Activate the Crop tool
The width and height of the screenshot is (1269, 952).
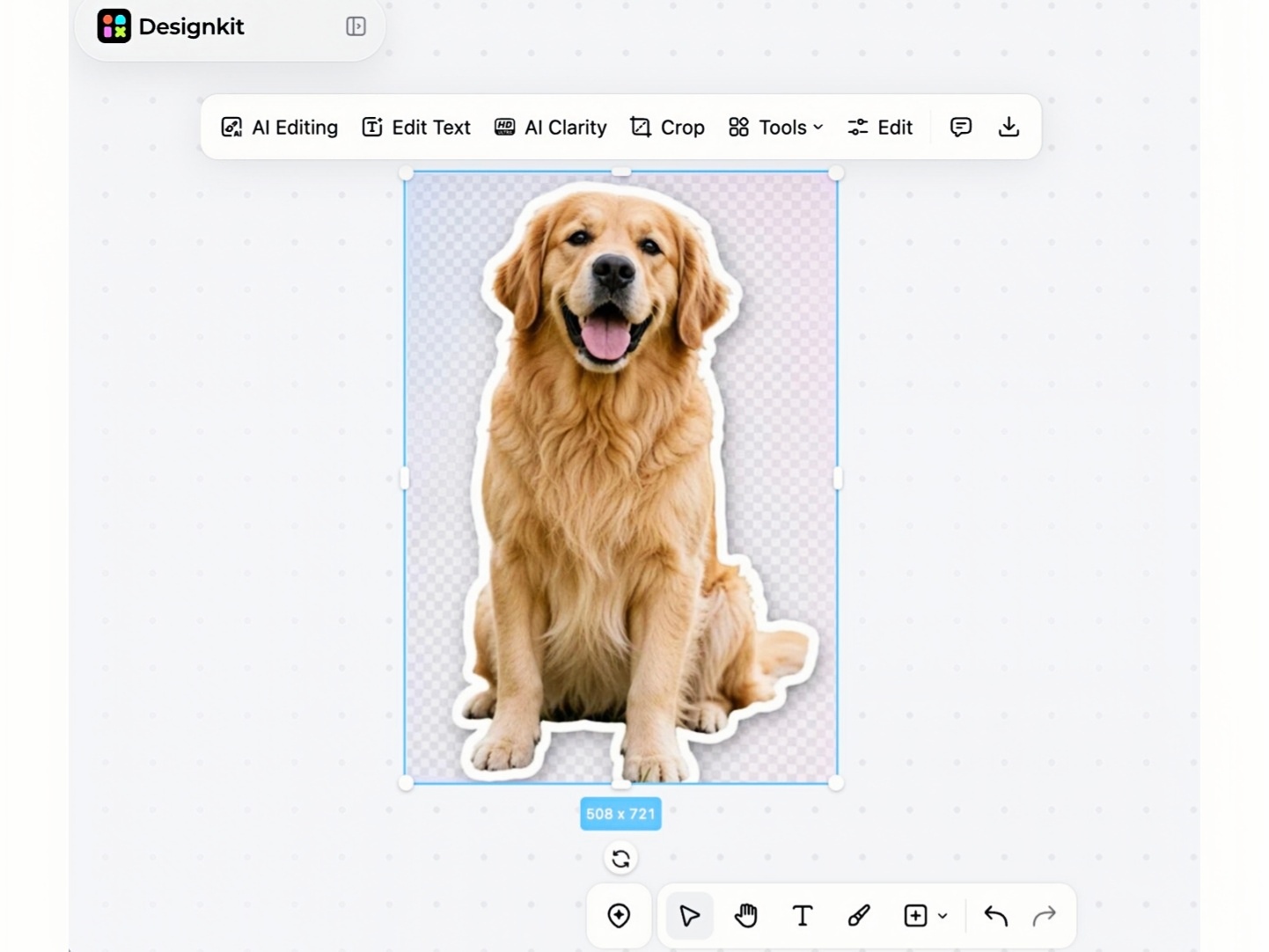pyautogui.click(x=667, y=128)
